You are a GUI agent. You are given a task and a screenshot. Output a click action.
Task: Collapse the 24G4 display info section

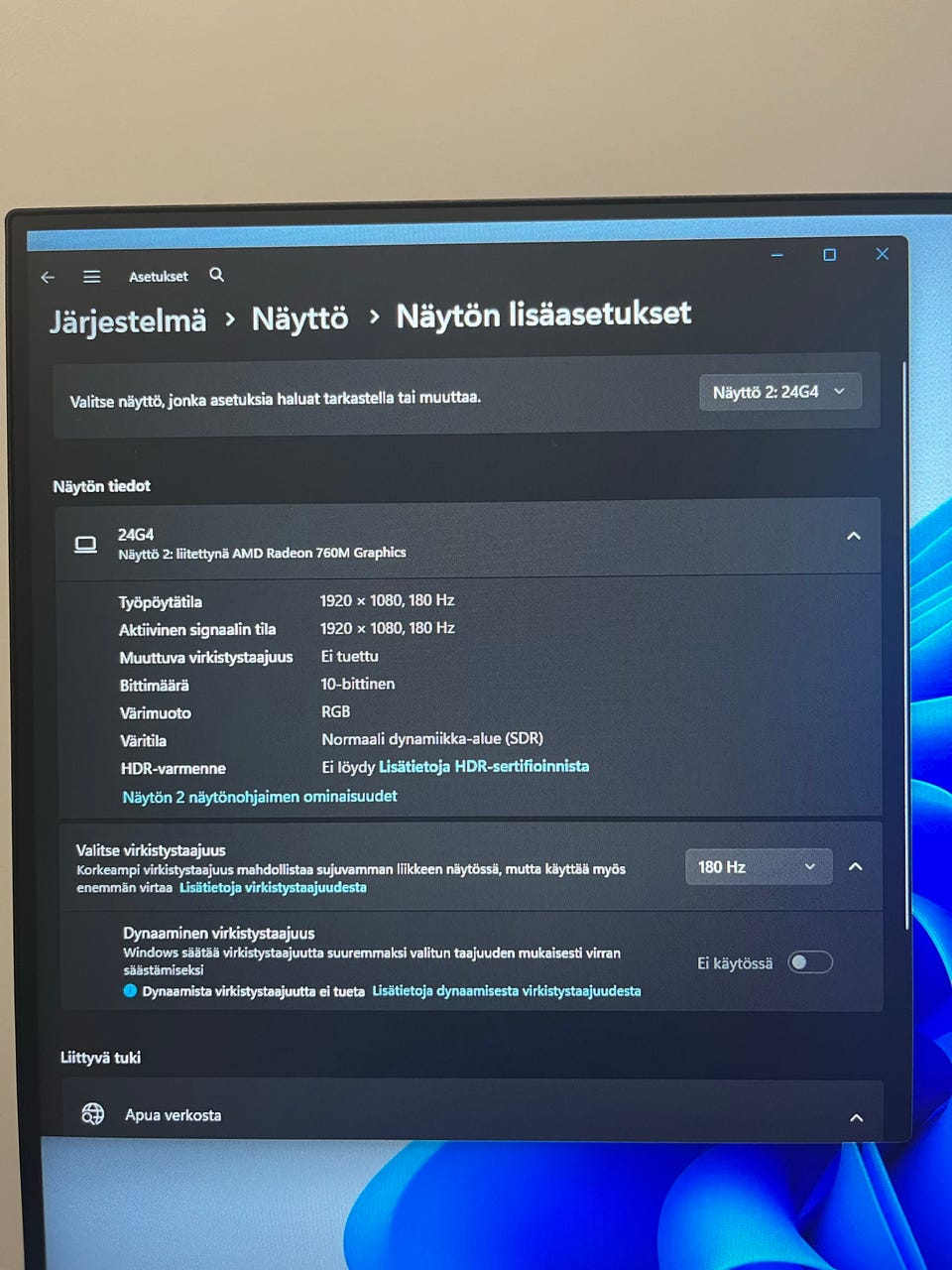point(854,536)
